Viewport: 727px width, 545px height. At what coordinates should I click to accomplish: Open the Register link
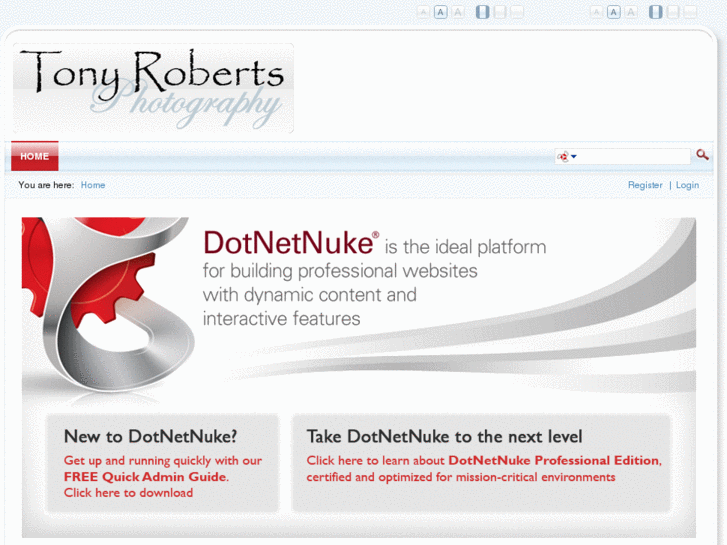[645, 185]
